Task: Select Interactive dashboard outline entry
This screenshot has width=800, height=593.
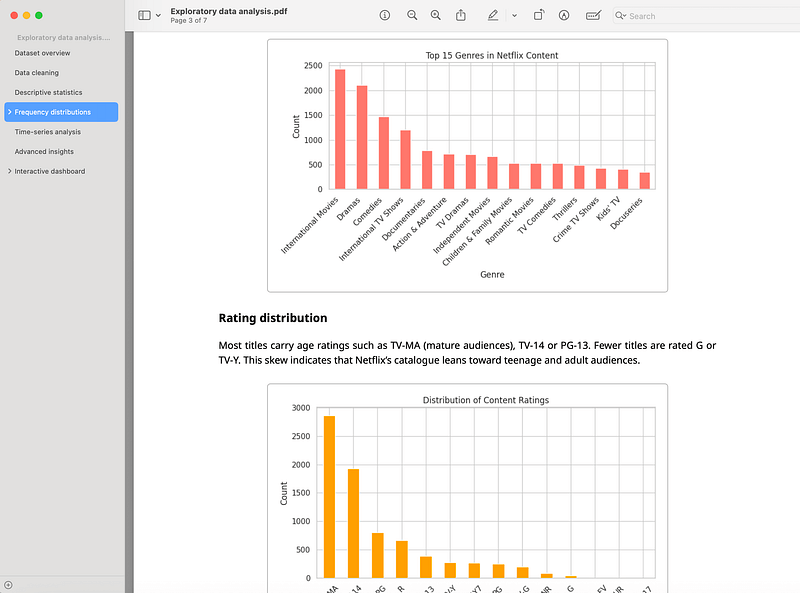Action: (x=50, y=171)
